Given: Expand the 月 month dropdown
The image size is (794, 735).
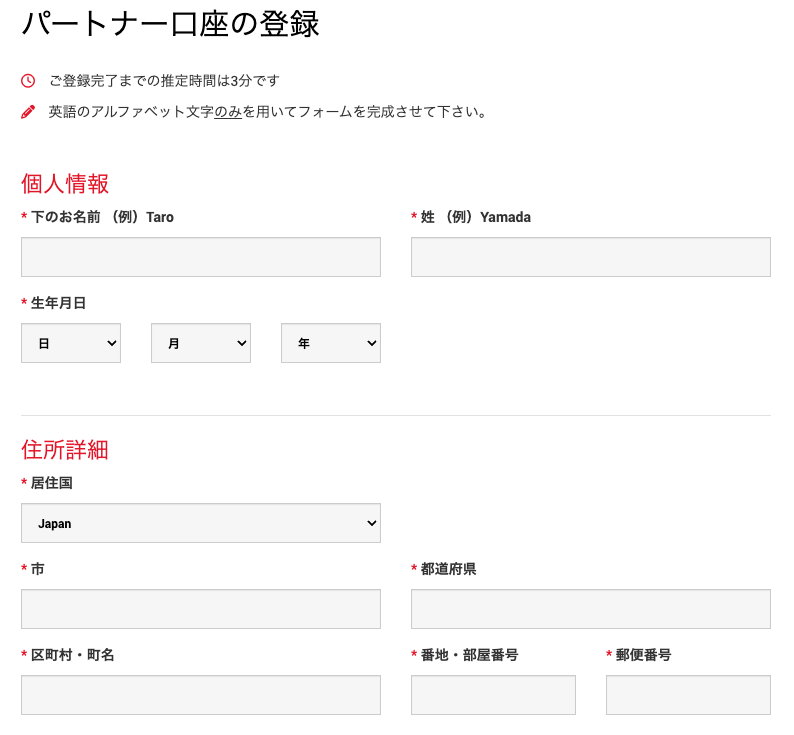Looking at the screenshot, I should tap(200, 343).
